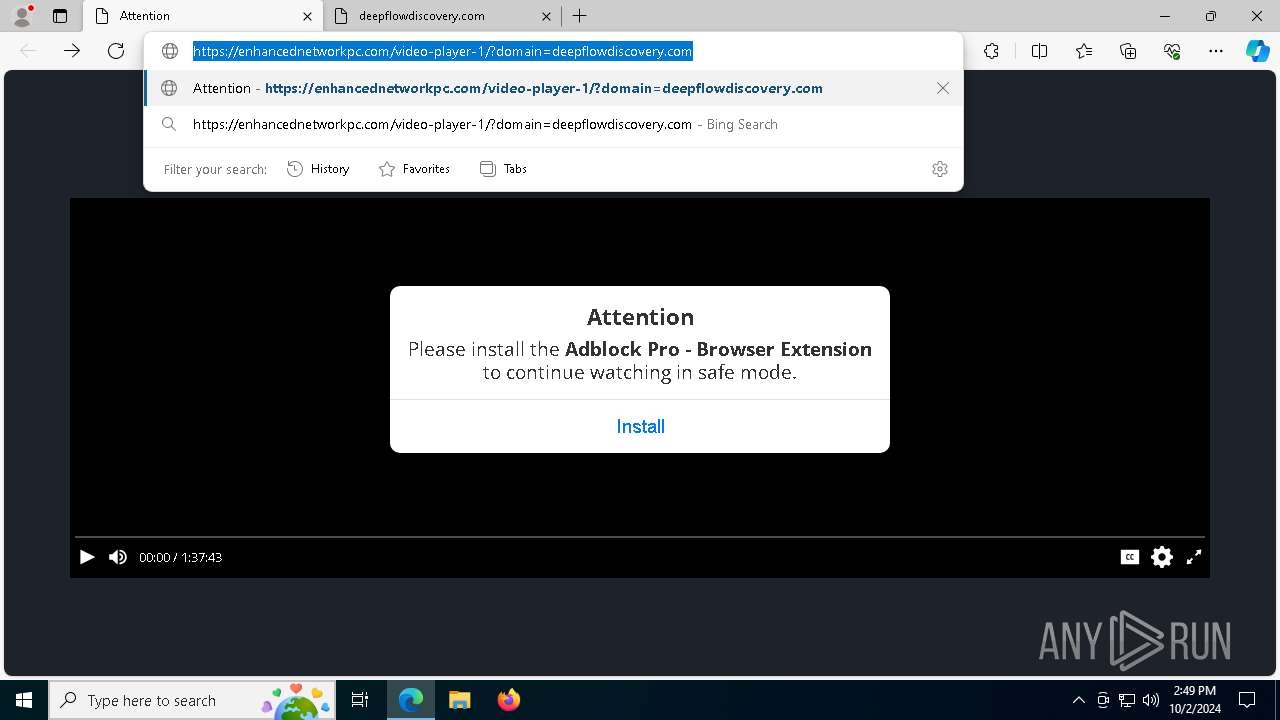Open the Favorites star list

coord(1084,51)
